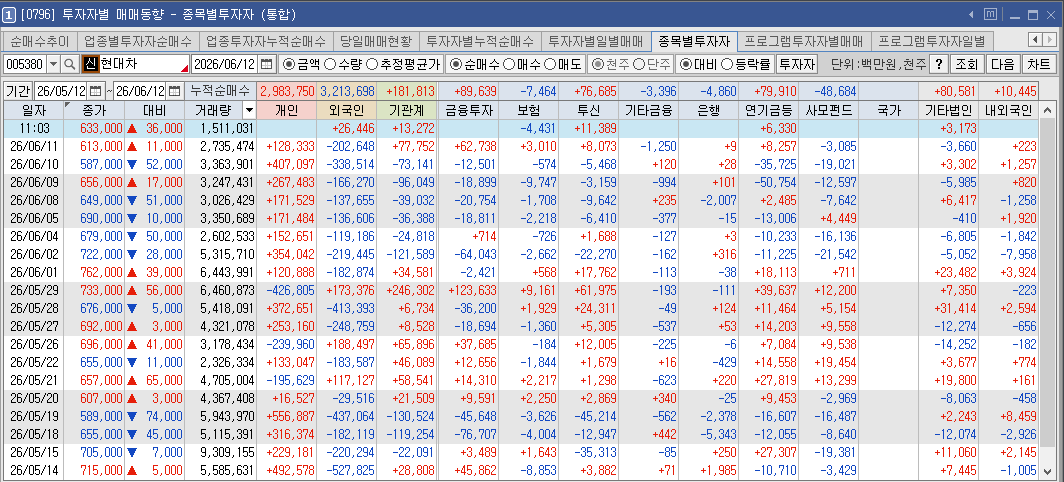Open calendar for start date 26/05/12
The height and width of the screenshot is (482, 1064).
pos(96,91)
